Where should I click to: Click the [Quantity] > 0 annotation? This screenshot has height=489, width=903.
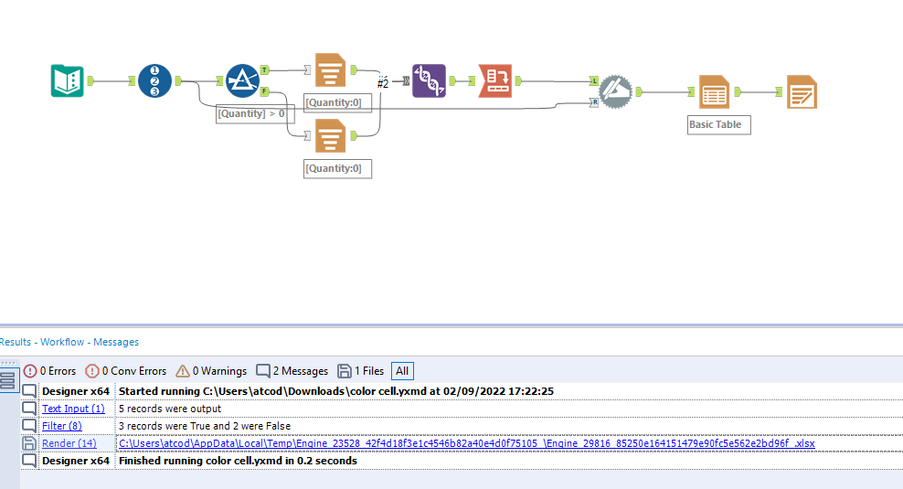pos(256,114)
